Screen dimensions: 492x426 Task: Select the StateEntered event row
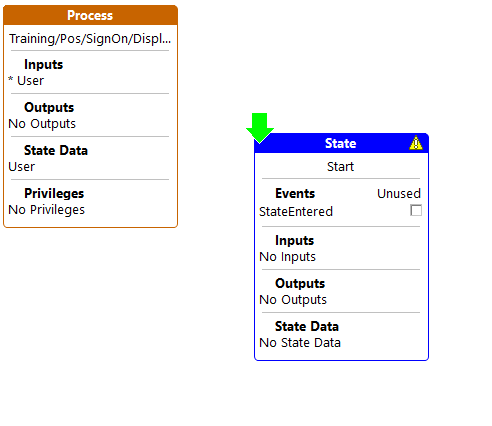click(x=340, y=212)
